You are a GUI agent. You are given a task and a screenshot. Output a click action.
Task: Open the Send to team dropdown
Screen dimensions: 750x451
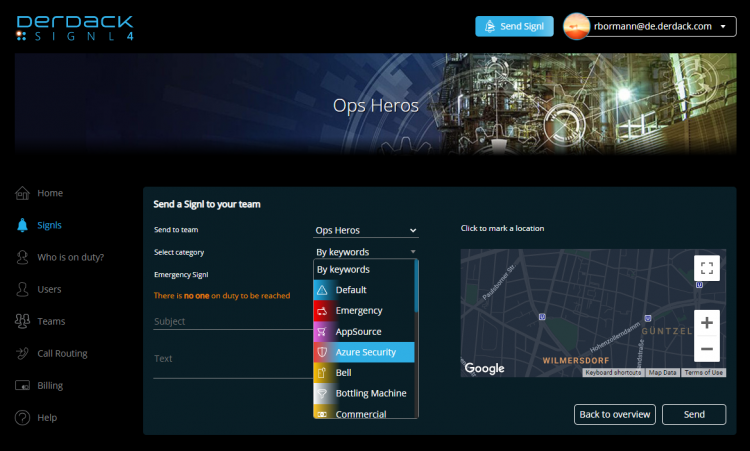coord(366,231)
